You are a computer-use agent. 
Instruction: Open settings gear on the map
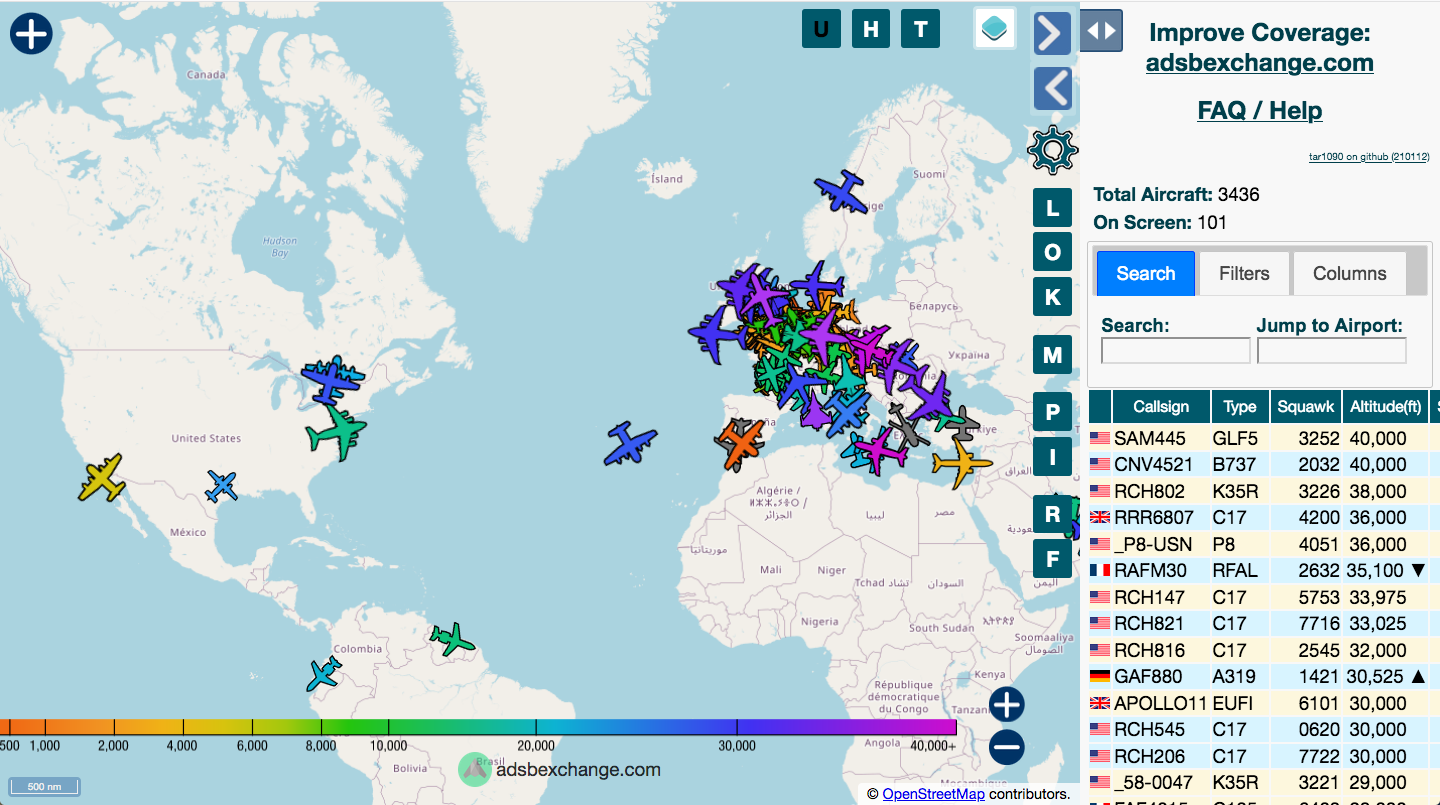1052,151
